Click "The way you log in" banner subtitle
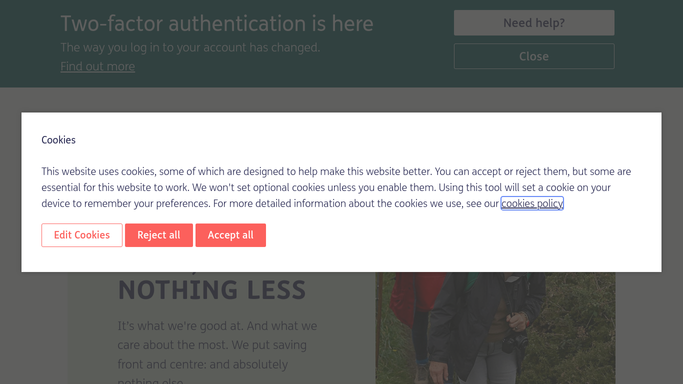 point(190,47)
